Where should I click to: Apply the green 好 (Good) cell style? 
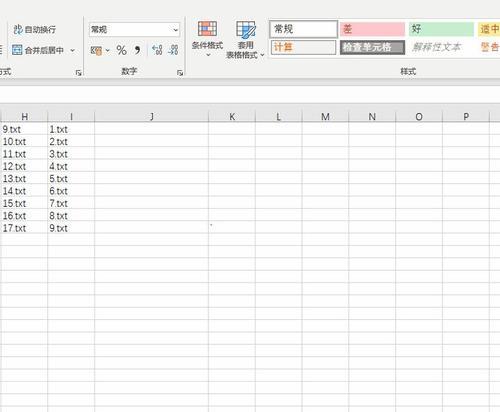click(x=441, y=29)
